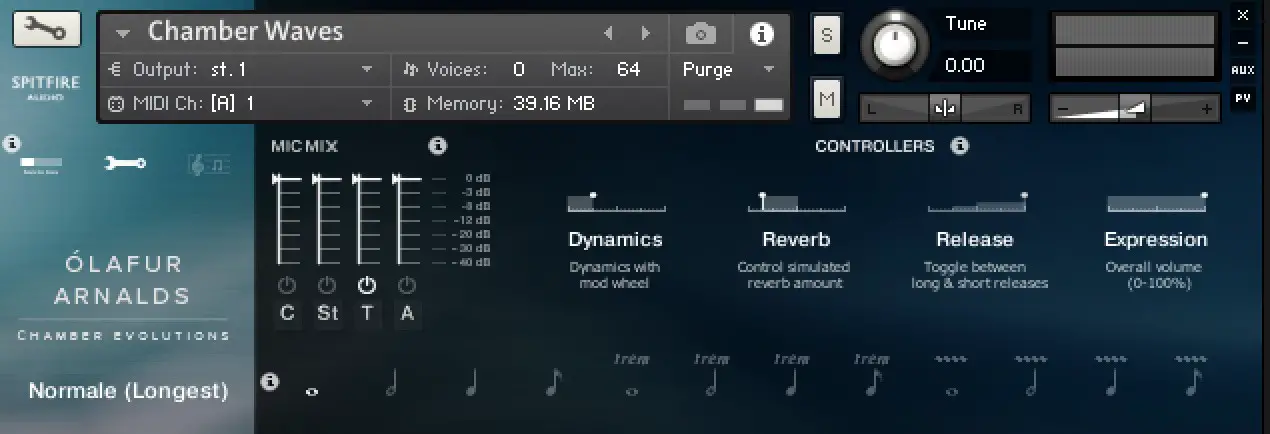Select the plain eighth note articulation

[x=552, y=382]
